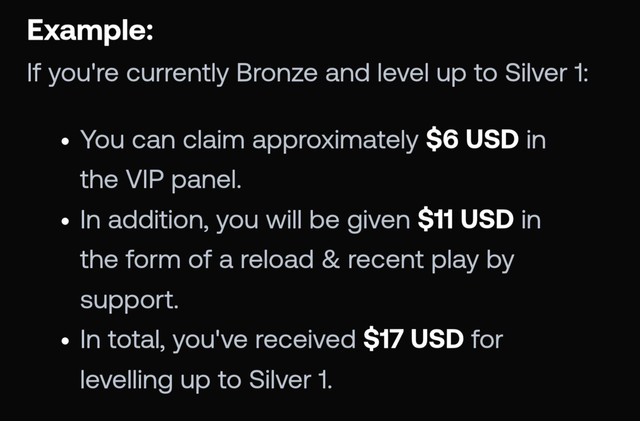The width and height of the screenshot is (640, 421).
Task: Click "levelling up to Silver 1." line
Action: [x=207, y=380]
